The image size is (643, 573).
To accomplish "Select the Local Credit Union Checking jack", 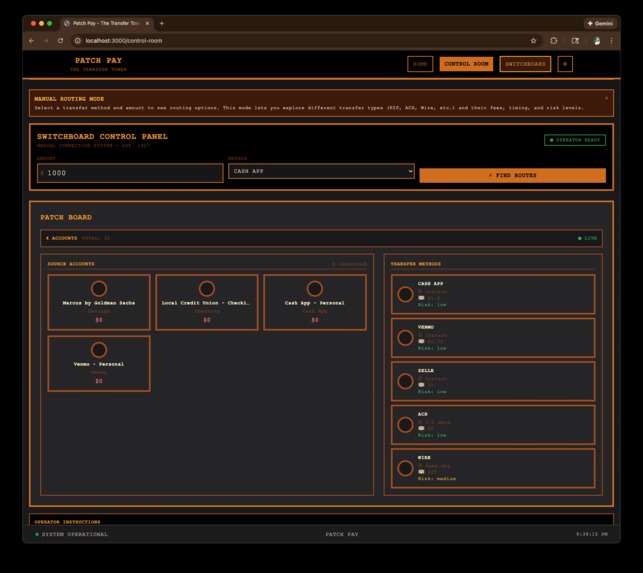I will click(x=207, y=289).
